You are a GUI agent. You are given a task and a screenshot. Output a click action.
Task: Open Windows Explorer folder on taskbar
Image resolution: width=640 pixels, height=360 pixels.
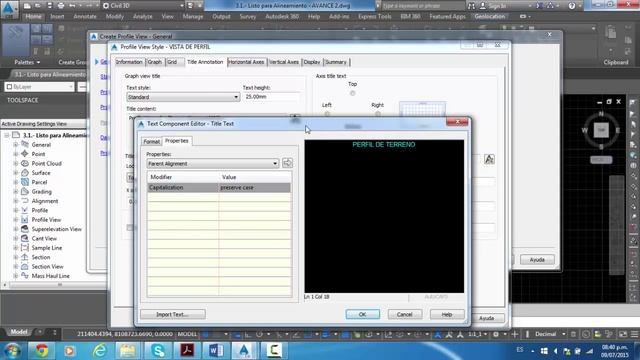128,351
